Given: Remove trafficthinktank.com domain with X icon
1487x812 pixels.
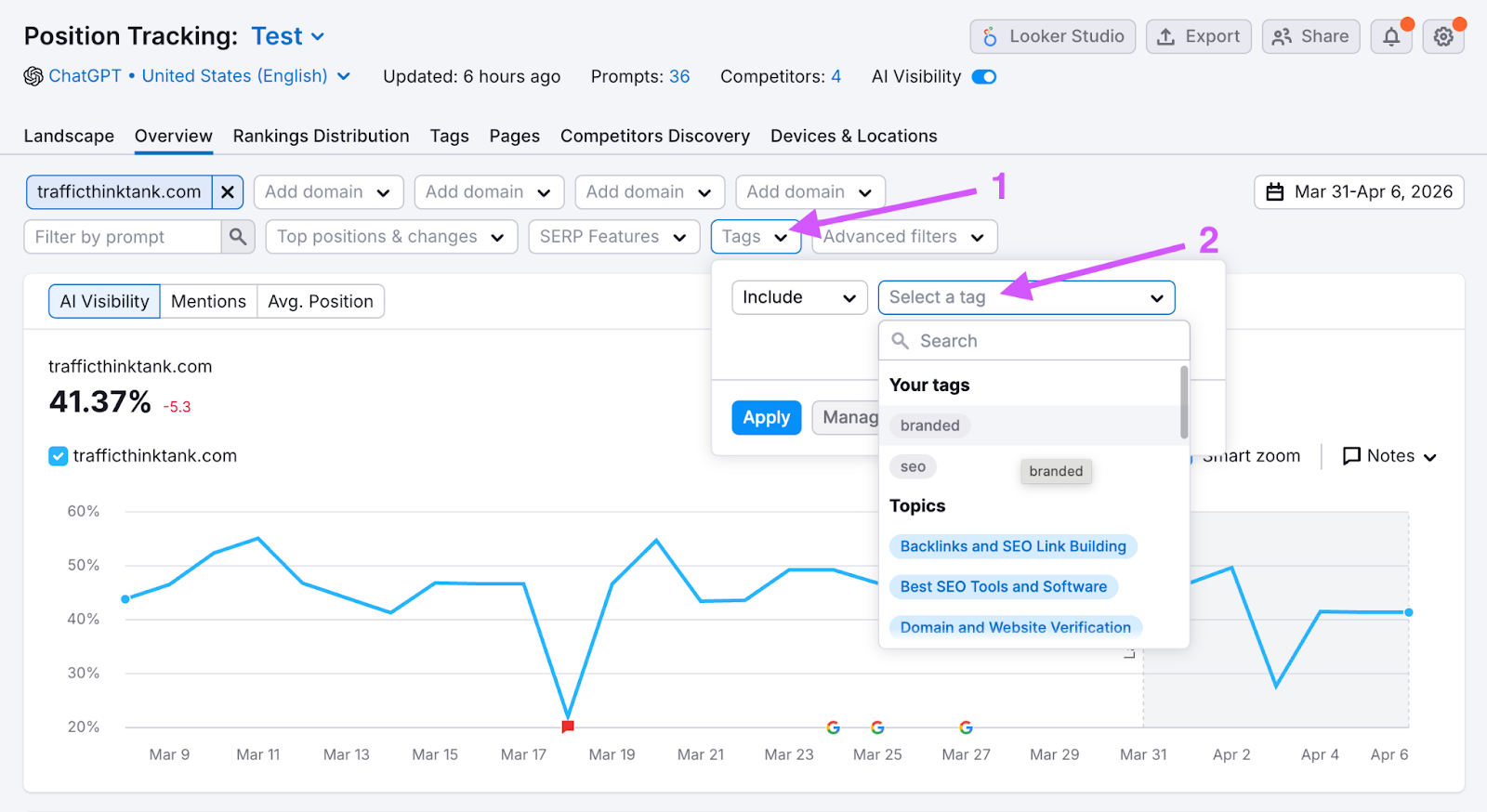Looking at the screenshot, I should pyautogui.click(x=228, y=192).
